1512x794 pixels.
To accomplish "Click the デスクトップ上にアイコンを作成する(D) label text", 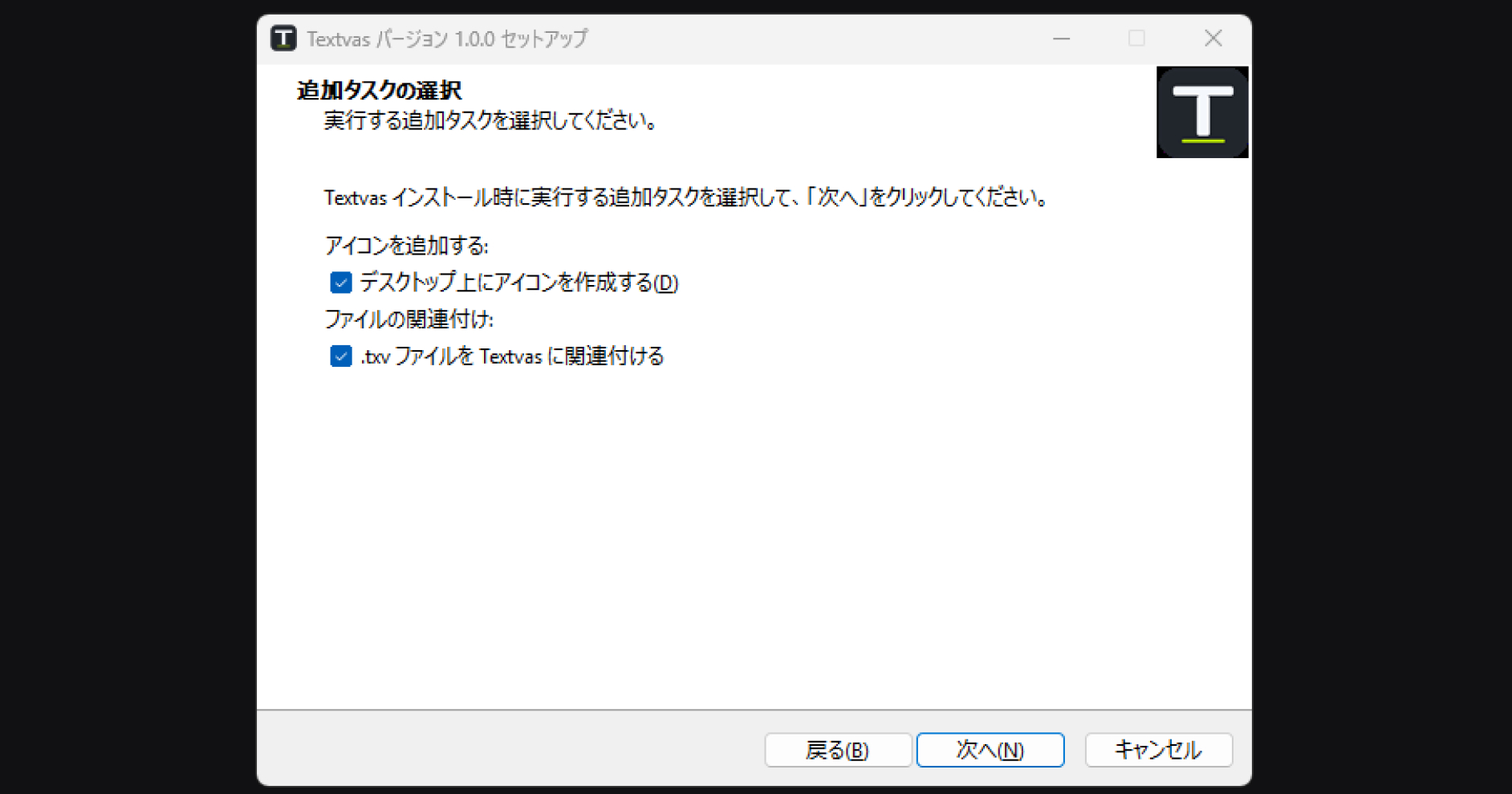I will 519,283.
